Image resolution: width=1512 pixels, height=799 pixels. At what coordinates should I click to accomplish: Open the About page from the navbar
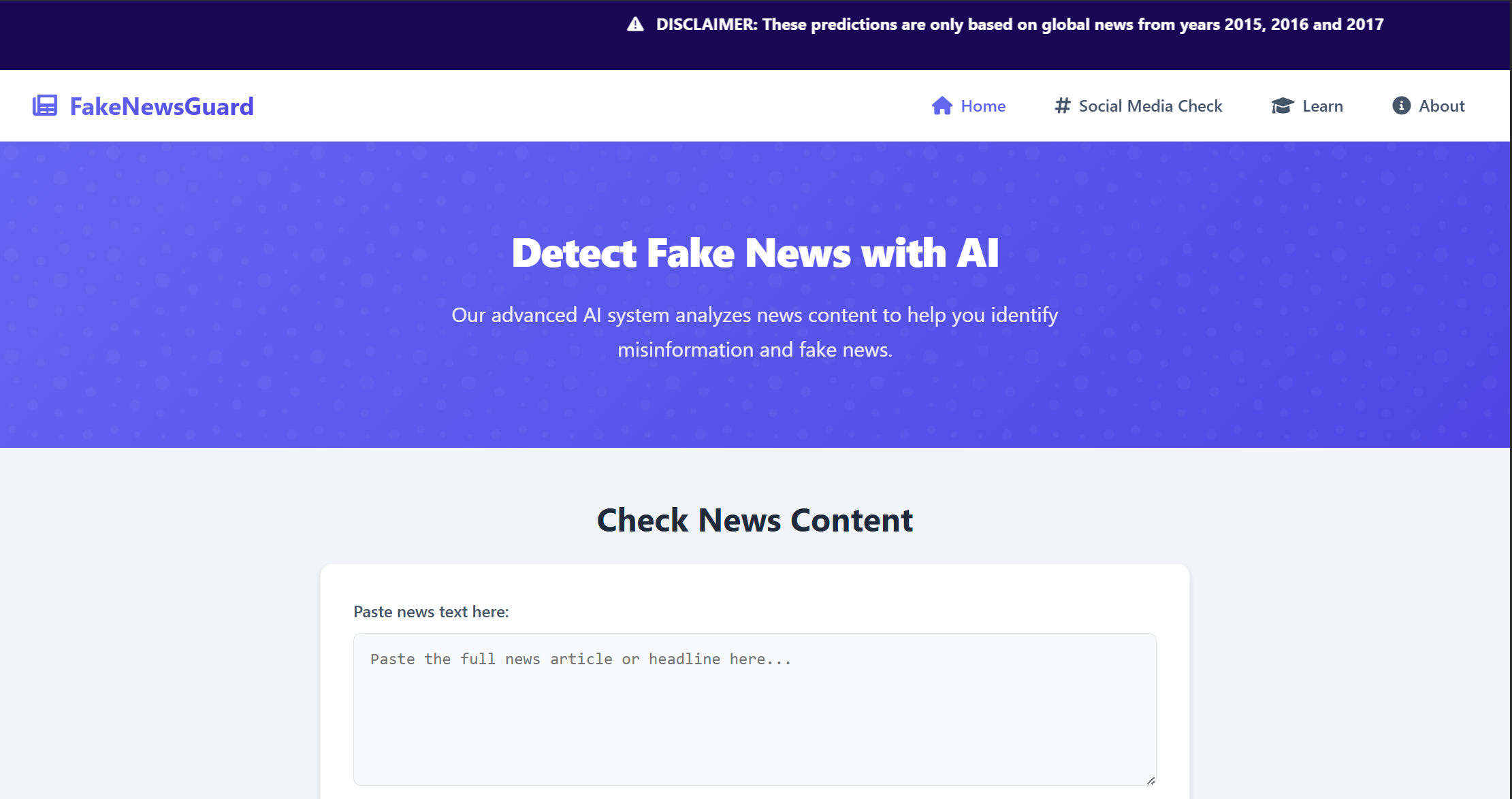click(x=1441, y=105)
